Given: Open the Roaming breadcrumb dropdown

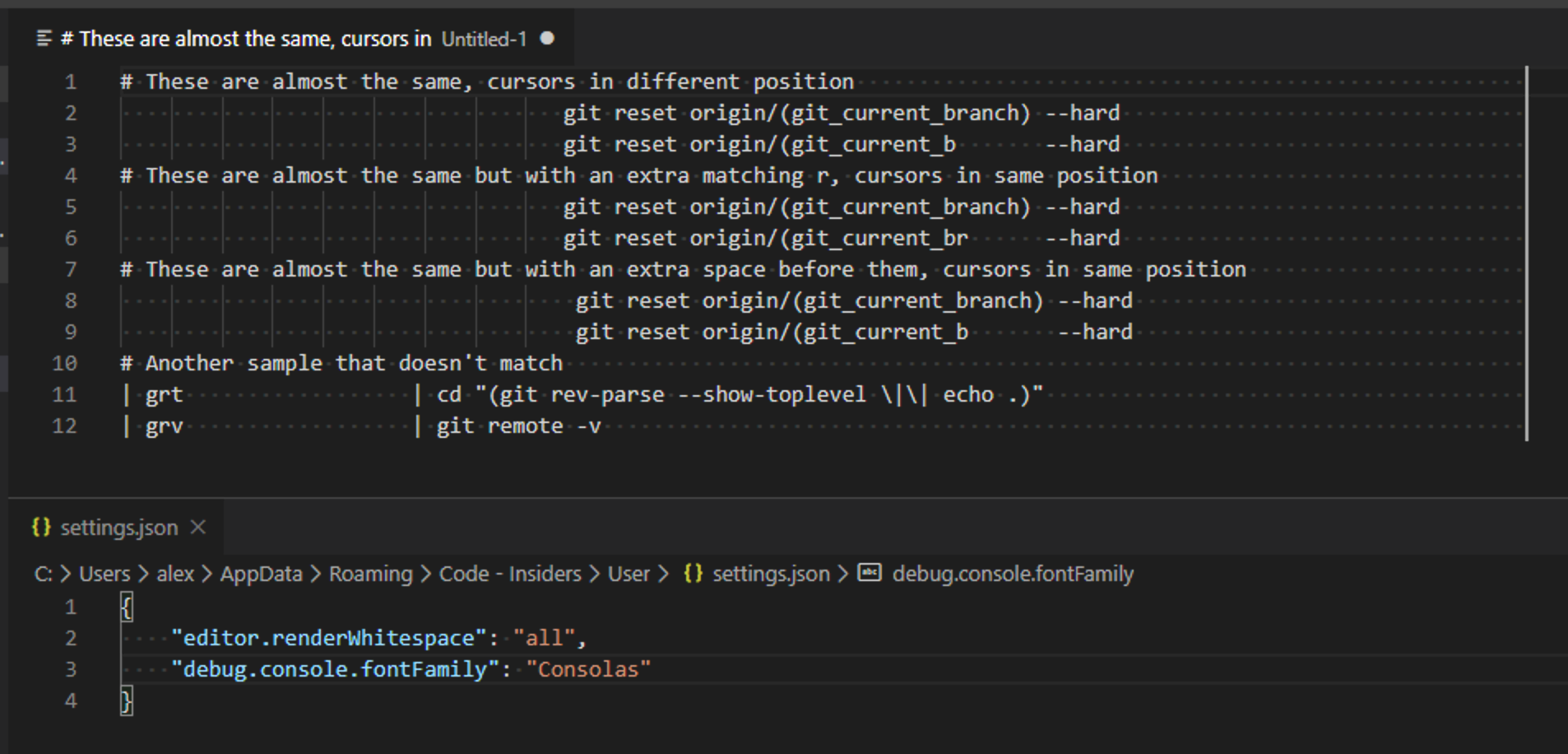Looking at the screenshot, I should (369, 574).
